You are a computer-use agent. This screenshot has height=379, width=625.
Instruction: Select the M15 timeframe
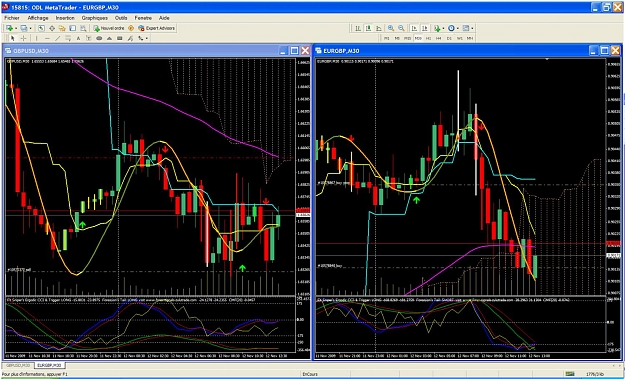pos(407,38)
